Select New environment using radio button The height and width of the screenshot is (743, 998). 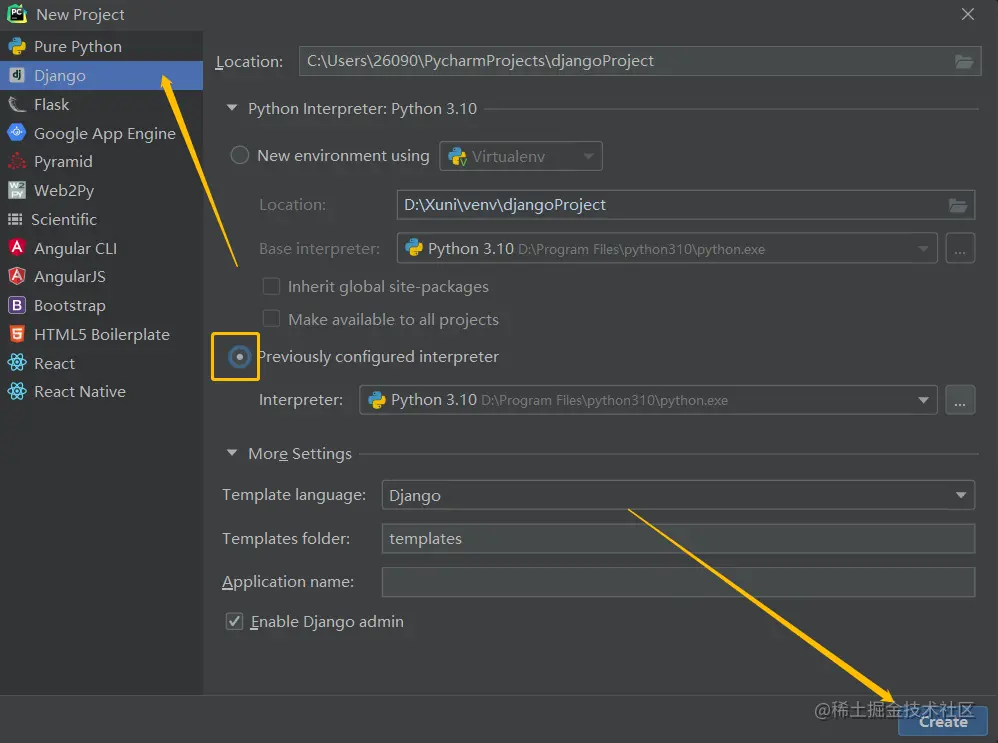[239, 155]
